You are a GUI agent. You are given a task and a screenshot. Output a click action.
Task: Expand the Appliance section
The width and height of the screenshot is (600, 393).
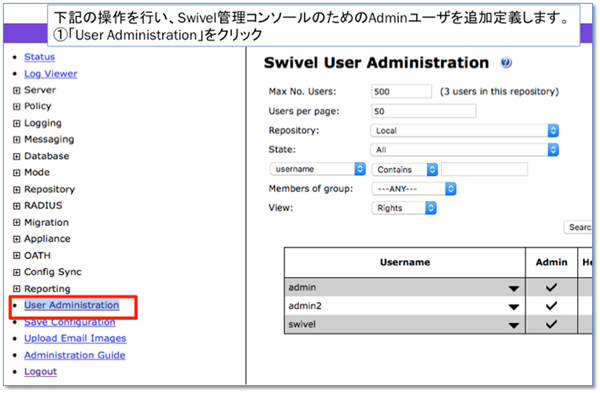click(x=16, y=239)
